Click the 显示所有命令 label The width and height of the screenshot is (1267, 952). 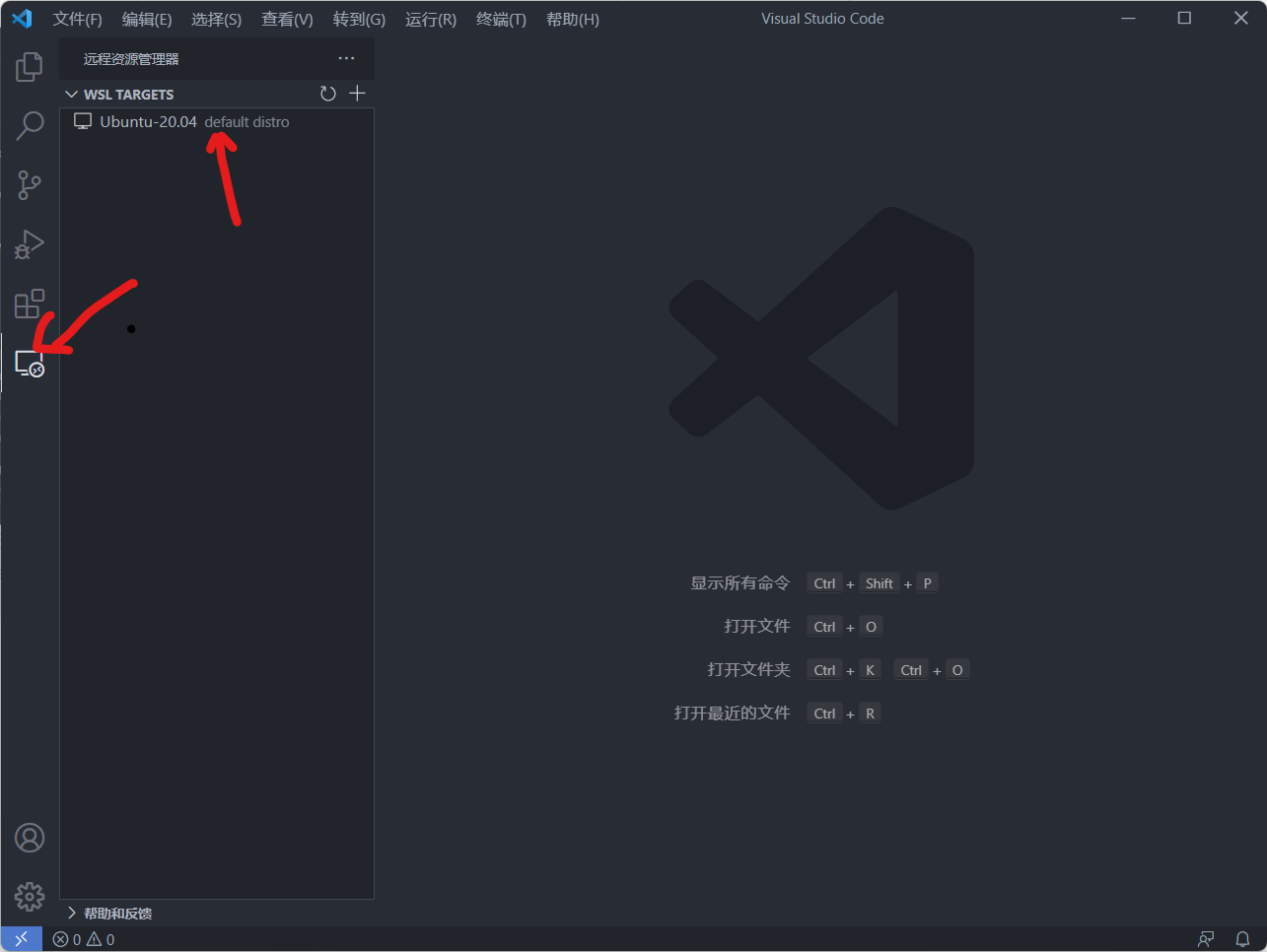pos(740,583)
